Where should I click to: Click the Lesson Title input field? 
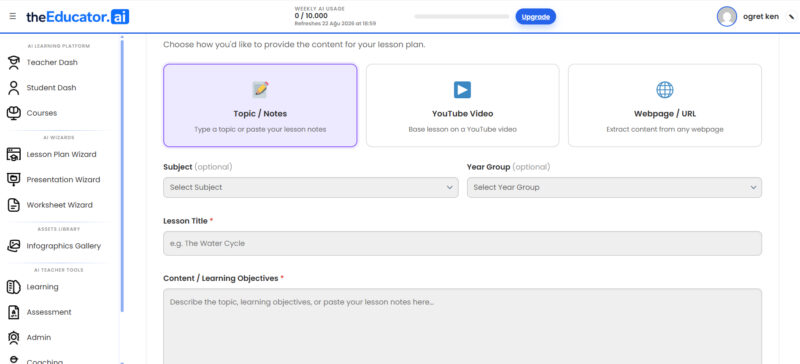tap(462, 244)
